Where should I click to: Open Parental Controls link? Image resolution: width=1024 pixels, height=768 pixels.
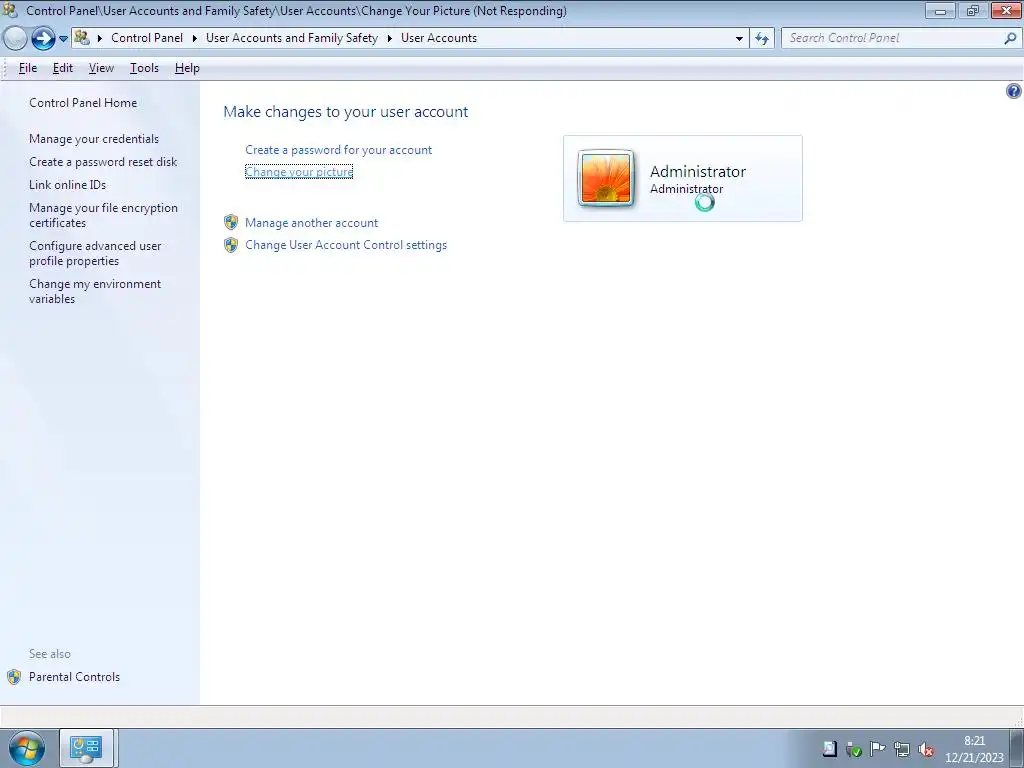point(74,677)
